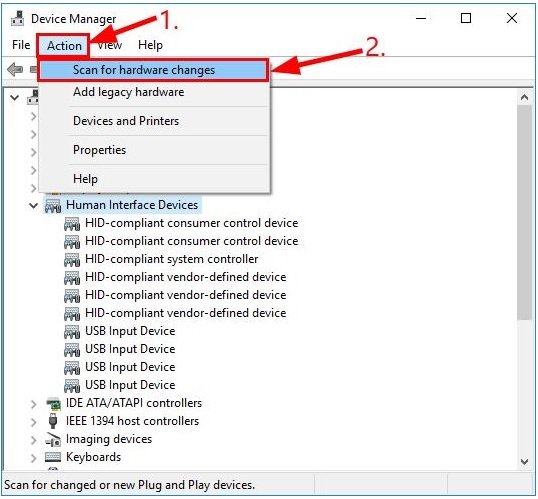Click the vertical scrollbar thumb
538x499 pixels.
(524, 213)
